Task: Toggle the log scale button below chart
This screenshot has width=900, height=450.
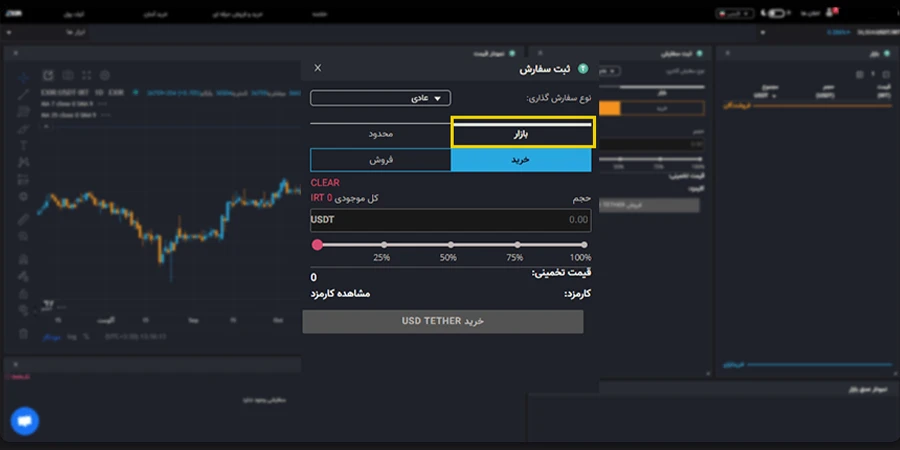Action: (x=72, y=336)
